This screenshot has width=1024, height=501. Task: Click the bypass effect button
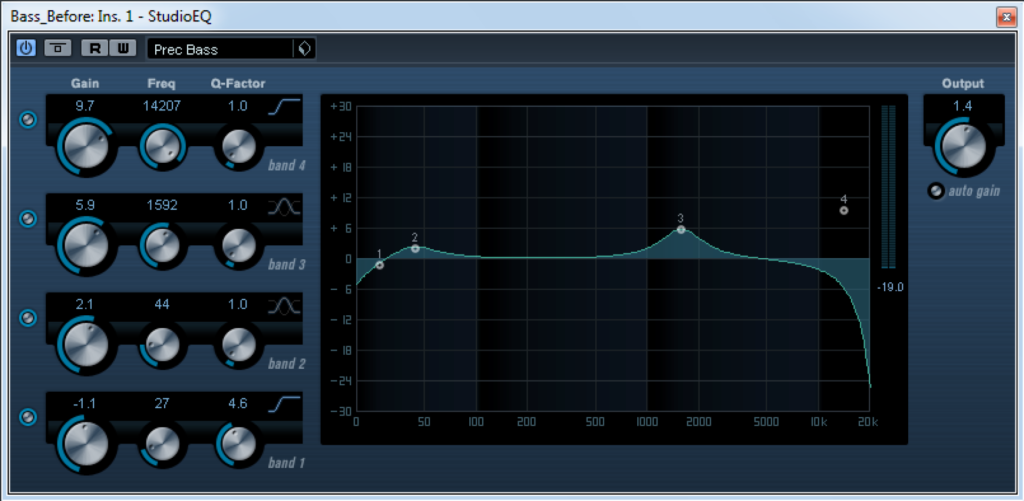coord(58,48)
